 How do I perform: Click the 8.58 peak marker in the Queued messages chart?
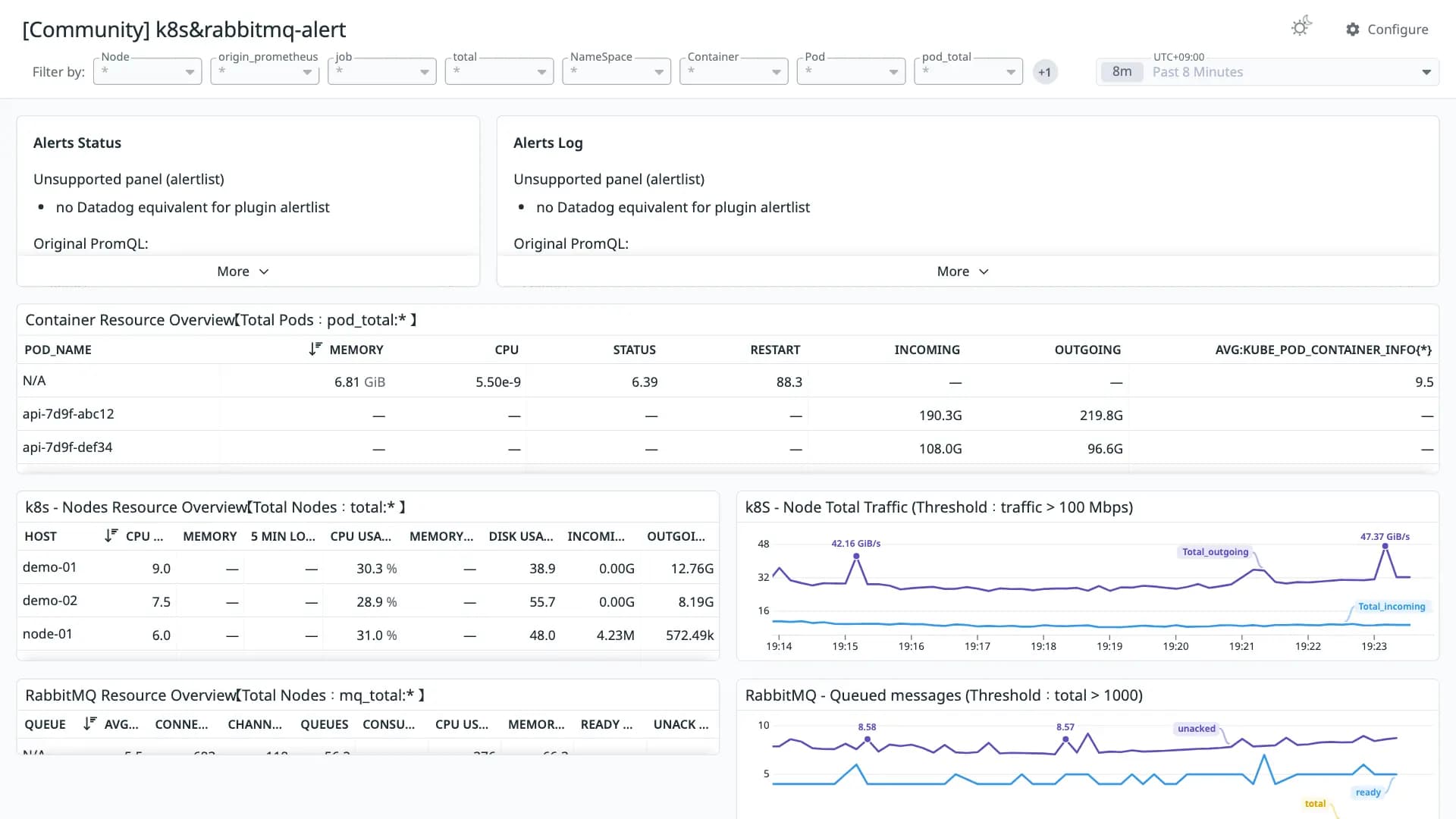pos(867,739)
